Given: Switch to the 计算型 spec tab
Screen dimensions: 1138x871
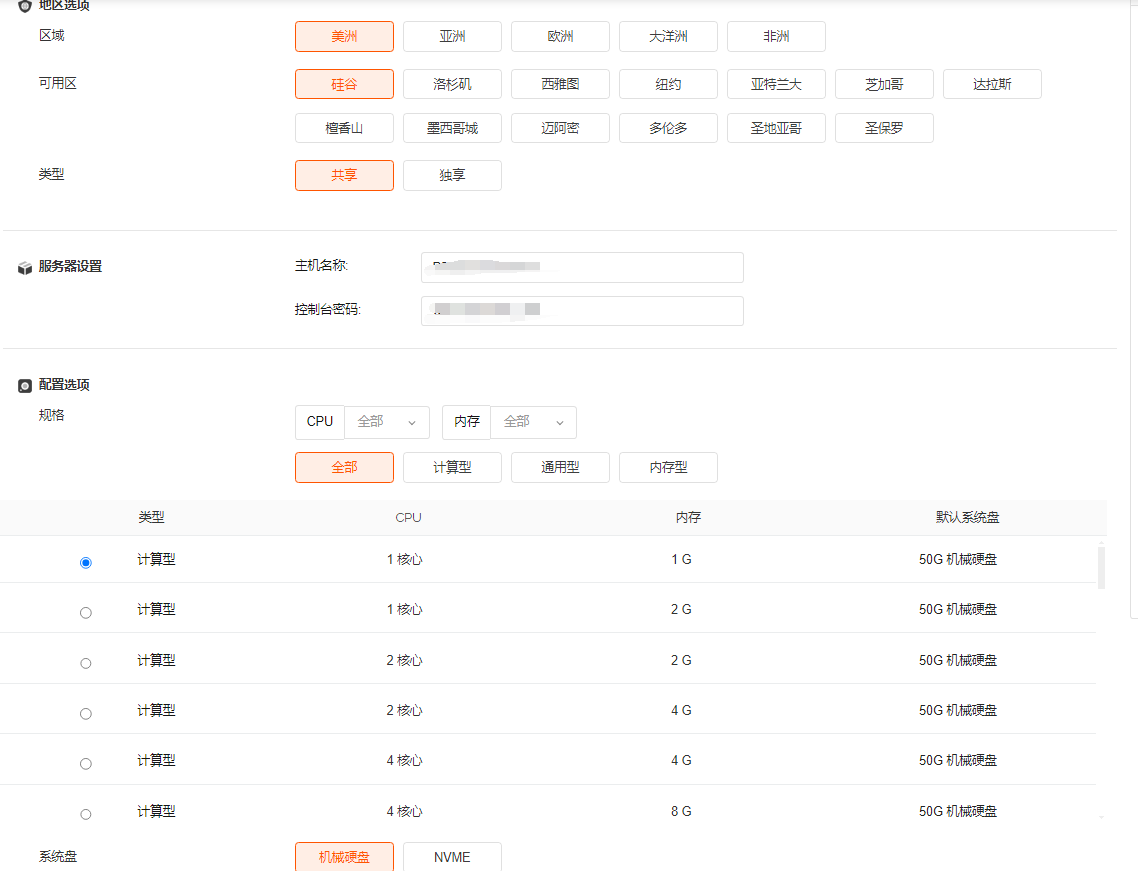Looking at the screenshot, I should pyautogui.click(x=452, y=468).
